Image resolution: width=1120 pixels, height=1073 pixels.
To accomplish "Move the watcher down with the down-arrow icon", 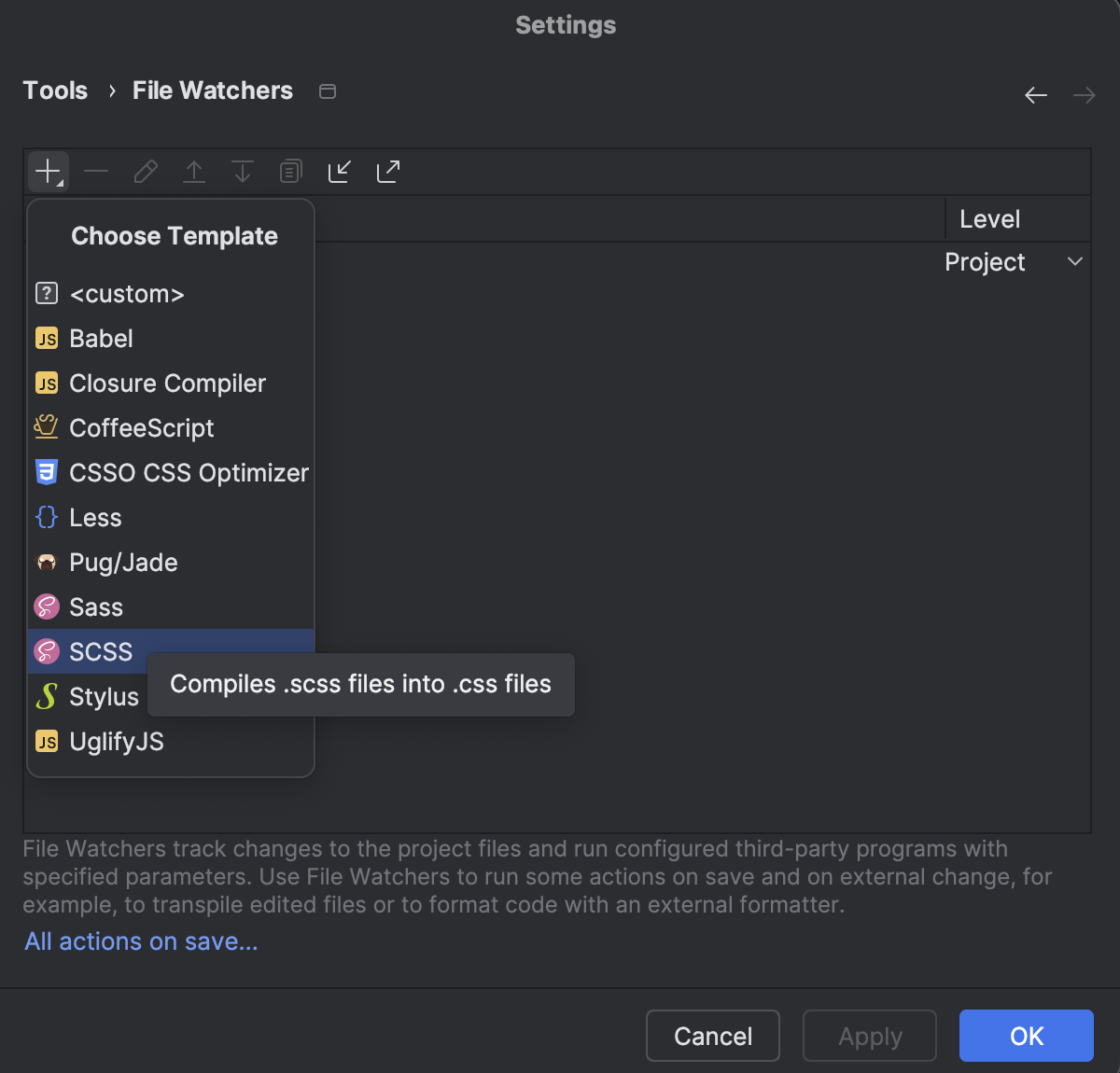I will point(242,171).
